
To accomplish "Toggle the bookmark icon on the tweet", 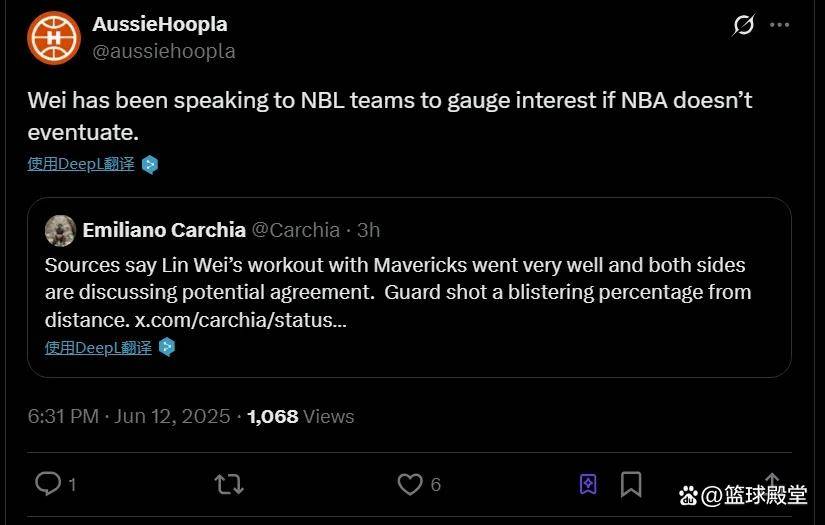I will coord(631,485).
